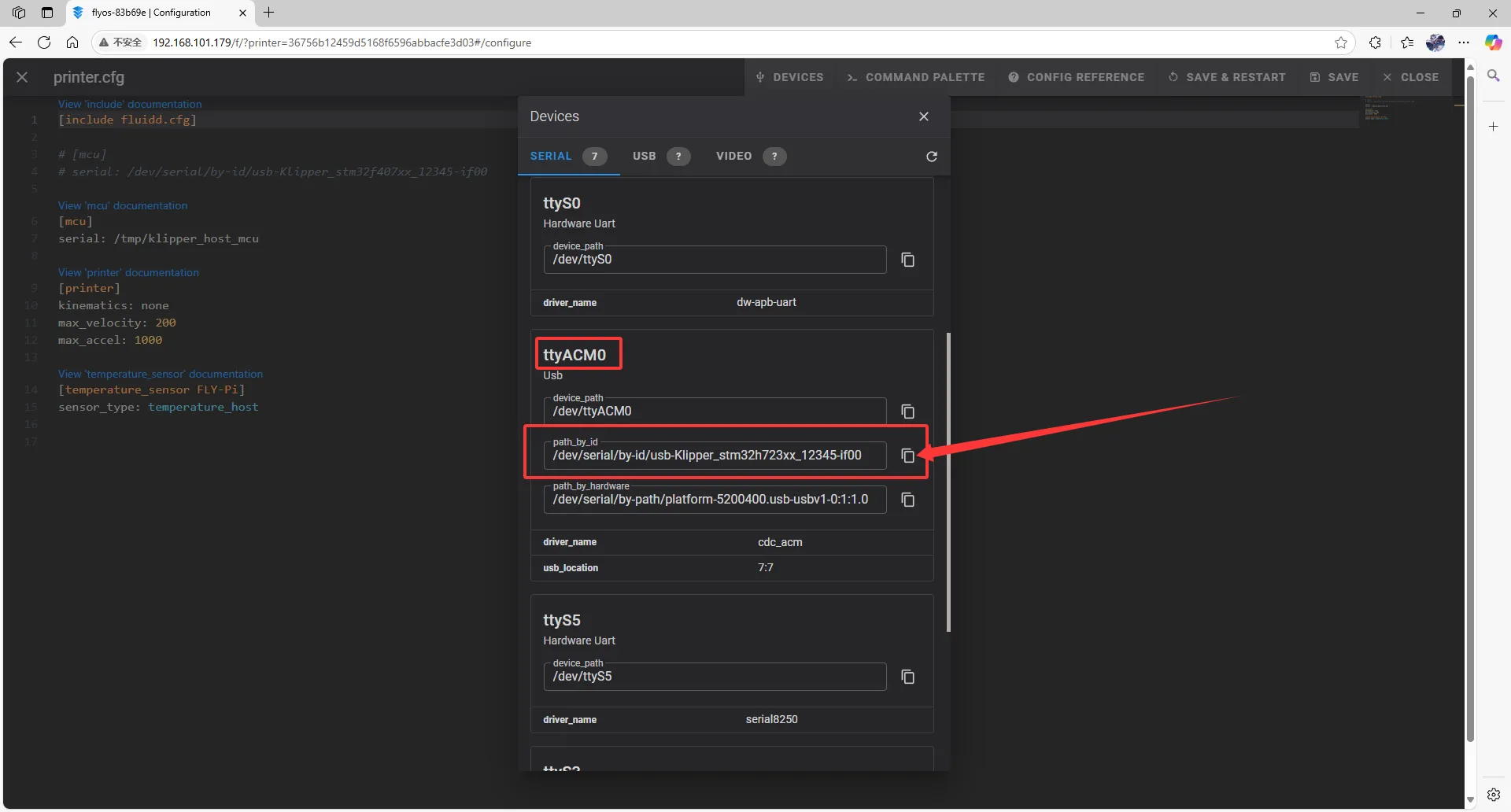Open the Config Reference
This screenshot has width=1511, height=812.
[1077, 77]
